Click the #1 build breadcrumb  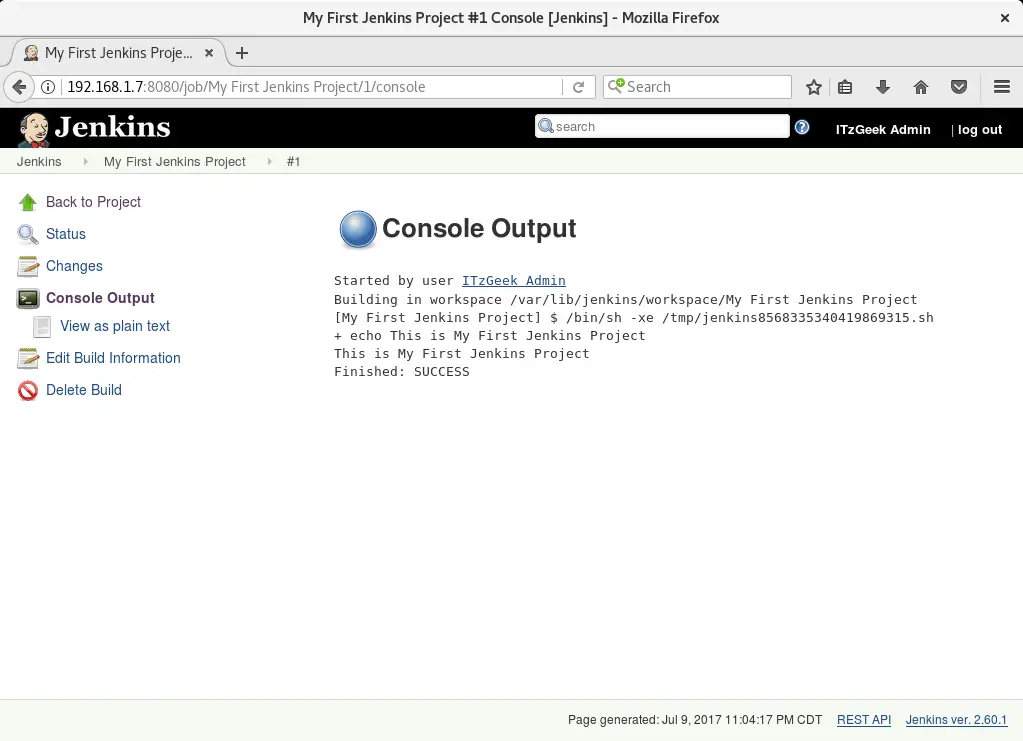(293, 162)
